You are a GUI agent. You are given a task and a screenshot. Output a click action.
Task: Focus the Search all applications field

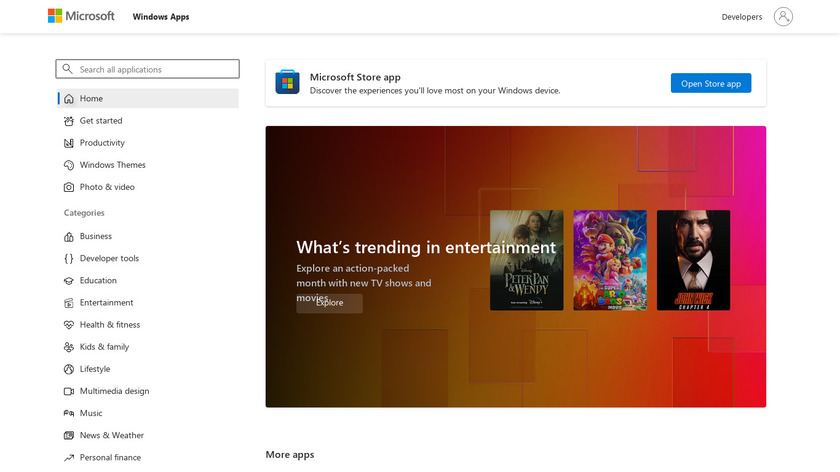(x=147, y=69)
